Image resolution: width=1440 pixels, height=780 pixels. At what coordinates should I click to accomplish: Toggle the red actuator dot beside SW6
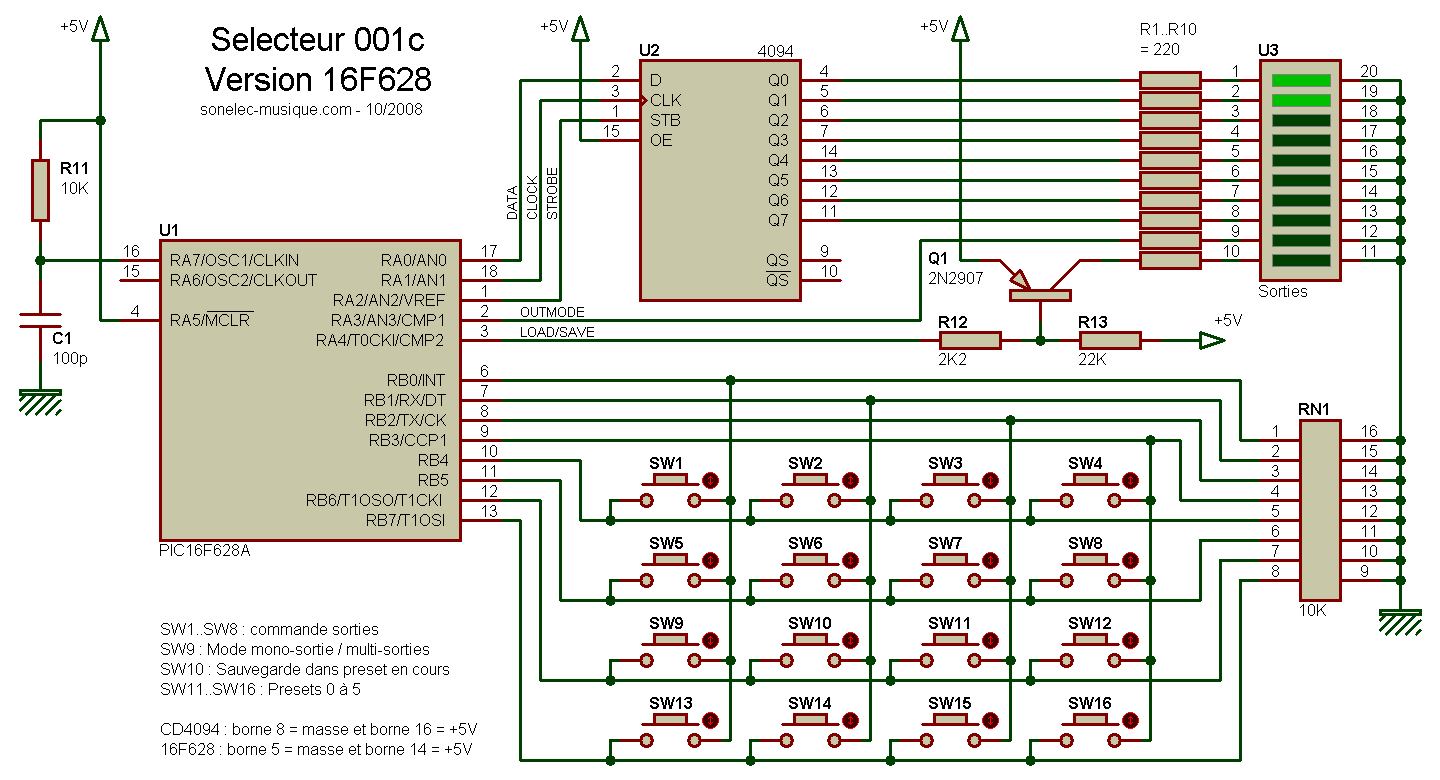click(x=851, y=560)
